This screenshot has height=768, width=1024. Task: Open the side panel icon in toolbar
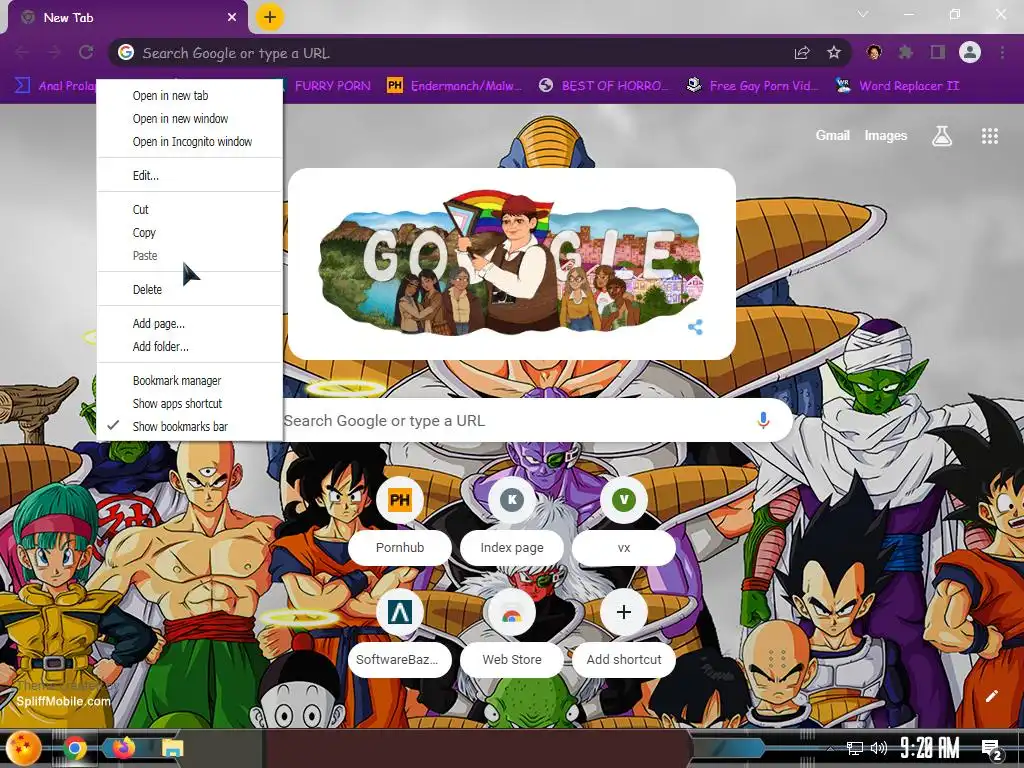coord(937,52)
